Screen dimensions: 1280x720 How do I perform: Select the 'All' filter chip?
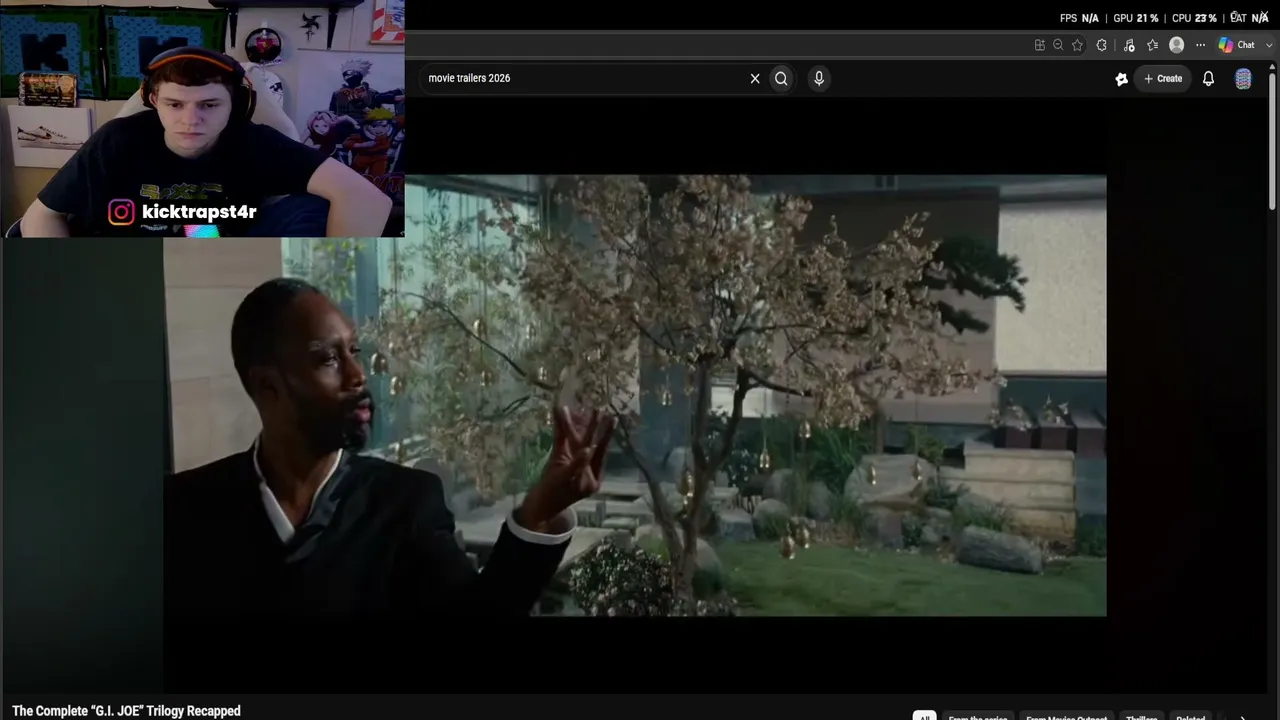point(924,717)
